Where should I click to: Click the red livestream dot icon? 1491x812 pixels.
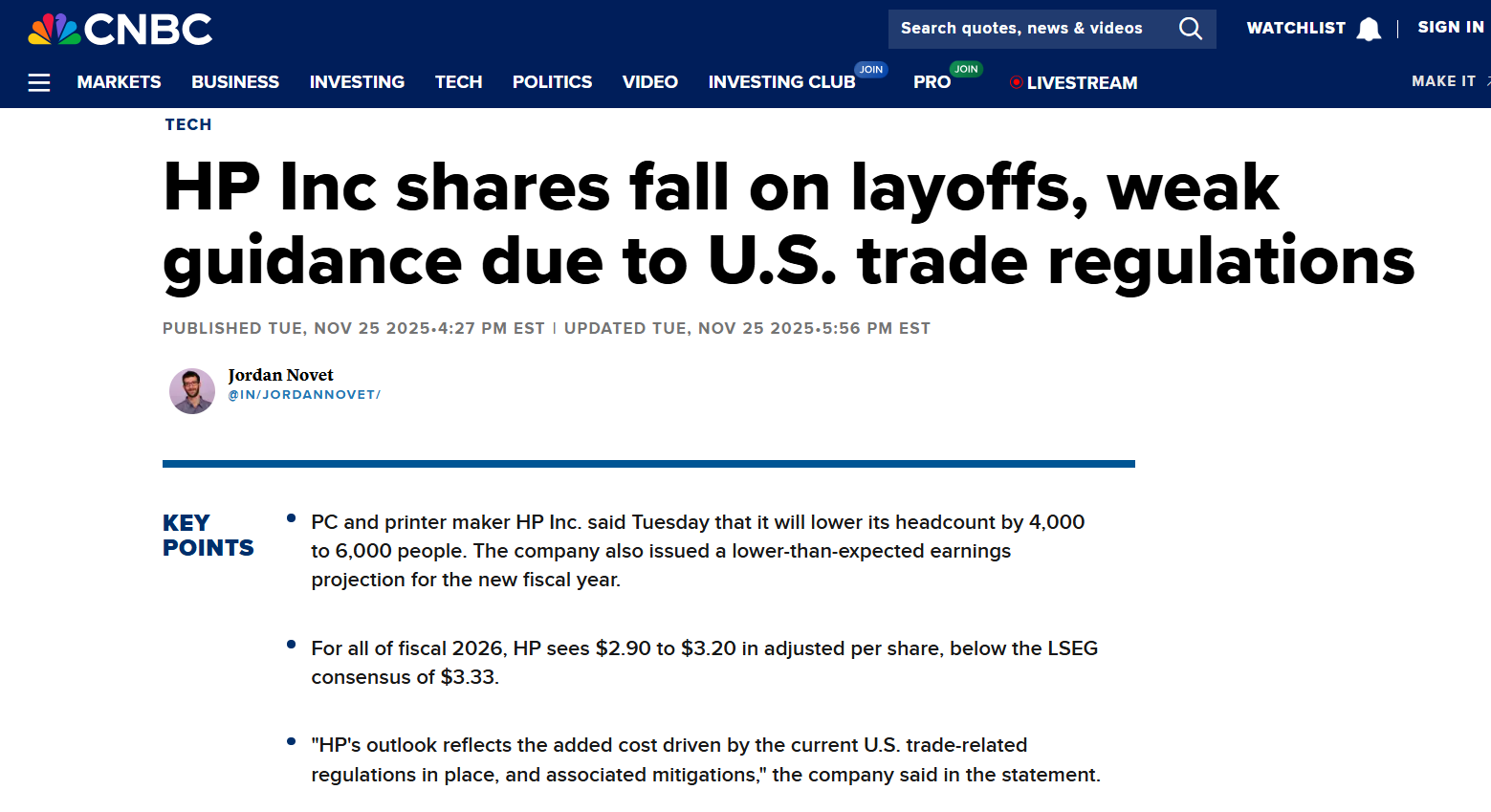[x=1016, y=83]
